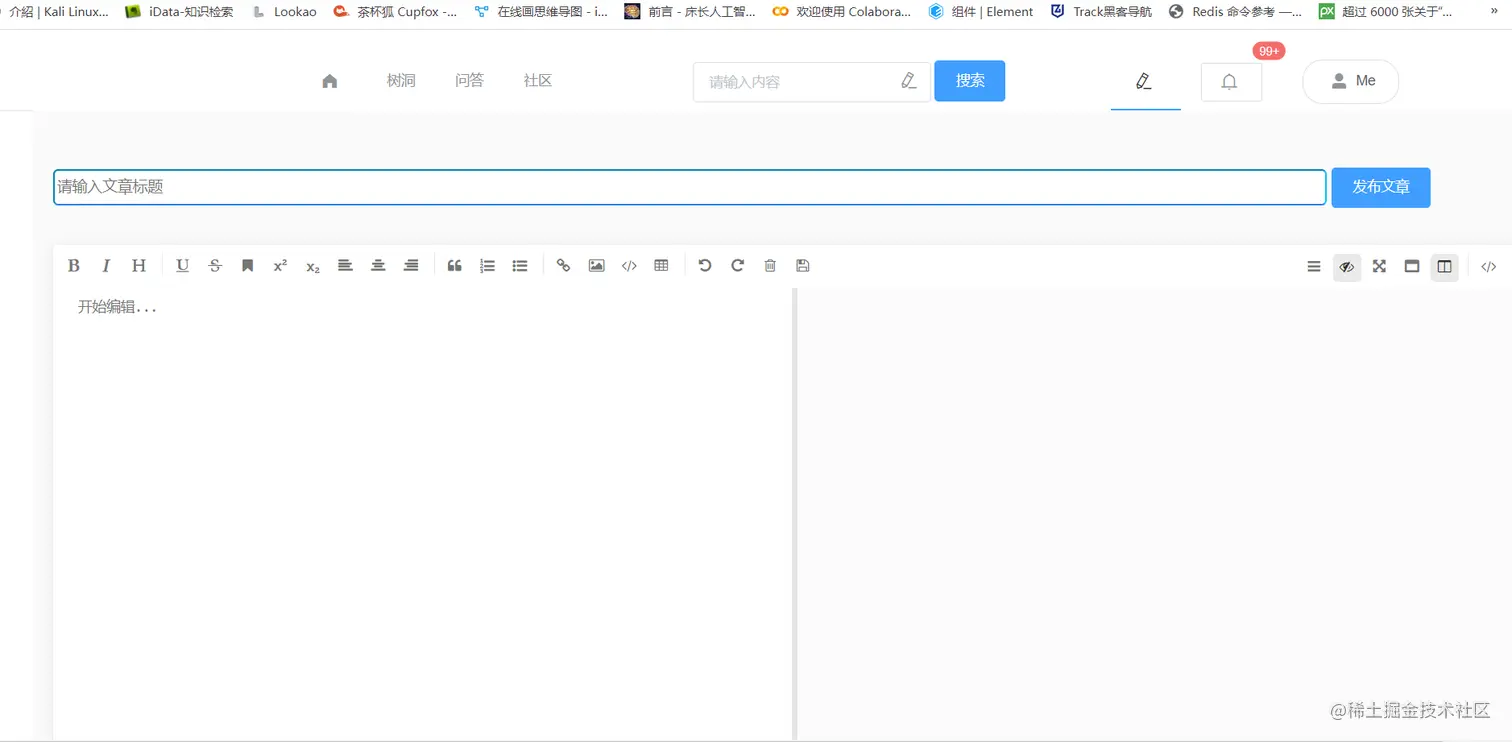
Task: Open the heading (H) level menu
Action: 139,266
